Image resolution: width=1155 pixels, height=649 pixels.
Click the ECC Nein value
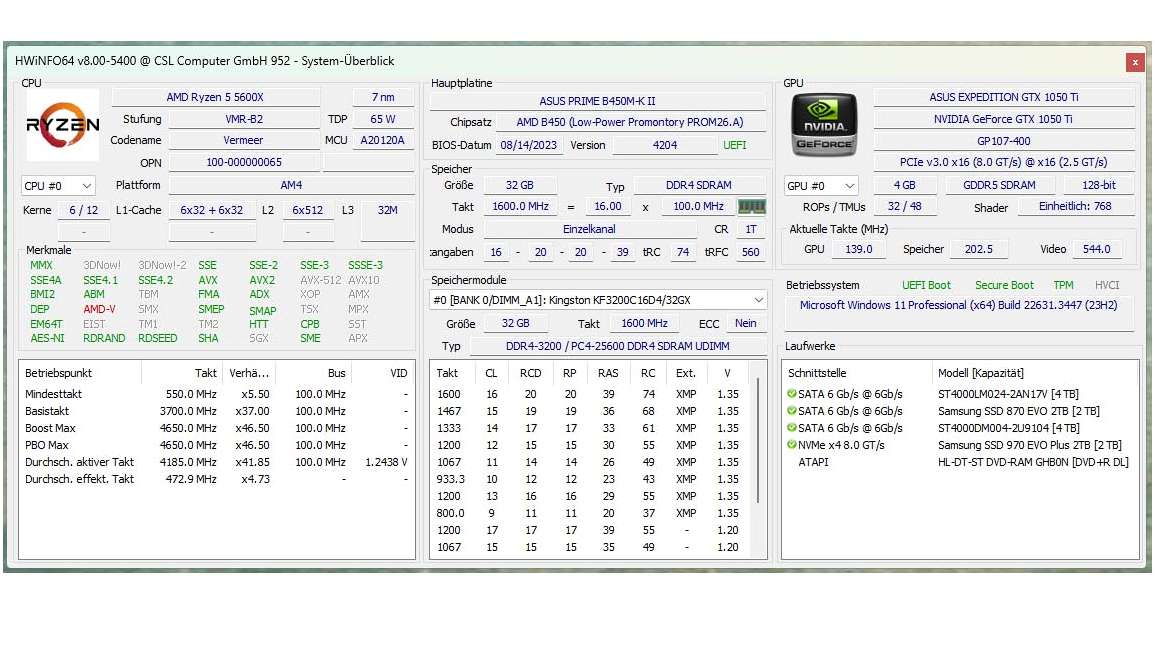coord(745,323)
